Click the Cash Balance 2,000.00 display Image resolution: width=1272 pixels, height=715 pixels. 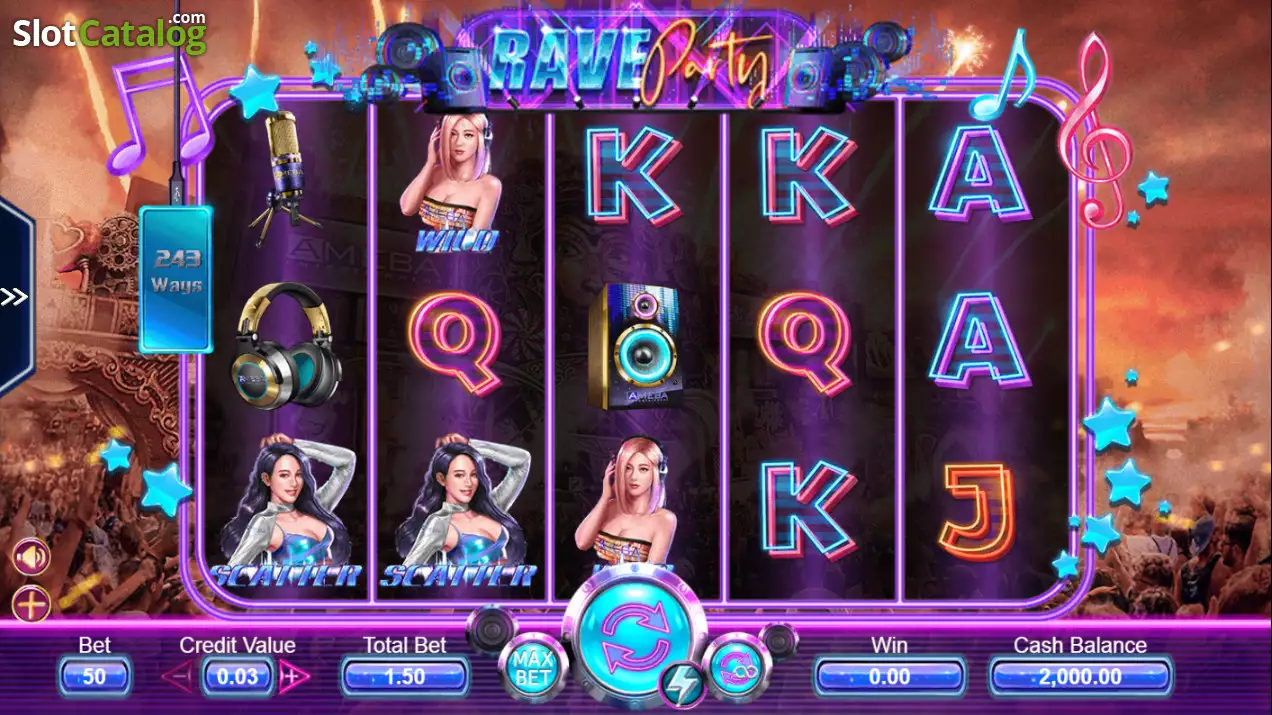(x=1080, y=677)
